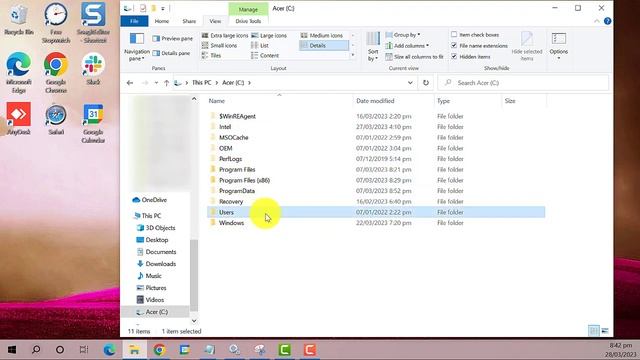Image resolution: width=640 pixels, height=360 pixels.
Task: Open recent locations dropdown arrow
Action: (x=156, y=83)
